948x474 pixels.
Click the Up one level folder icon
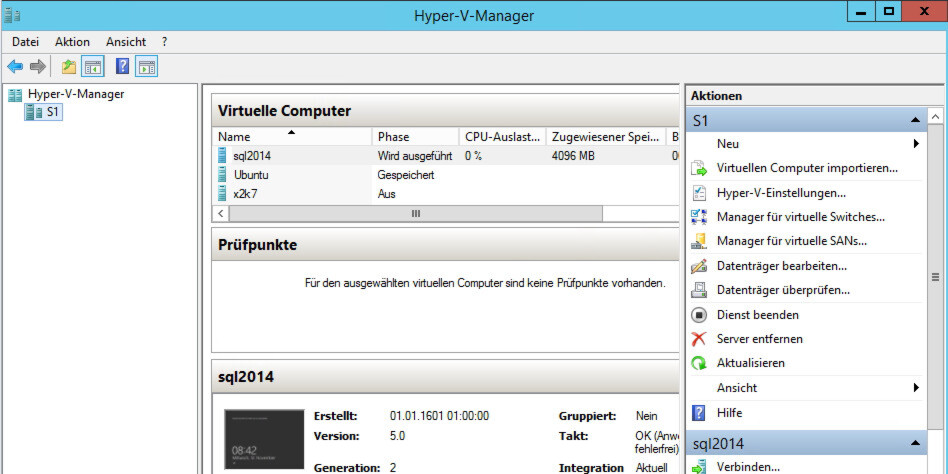pos(69,67)
